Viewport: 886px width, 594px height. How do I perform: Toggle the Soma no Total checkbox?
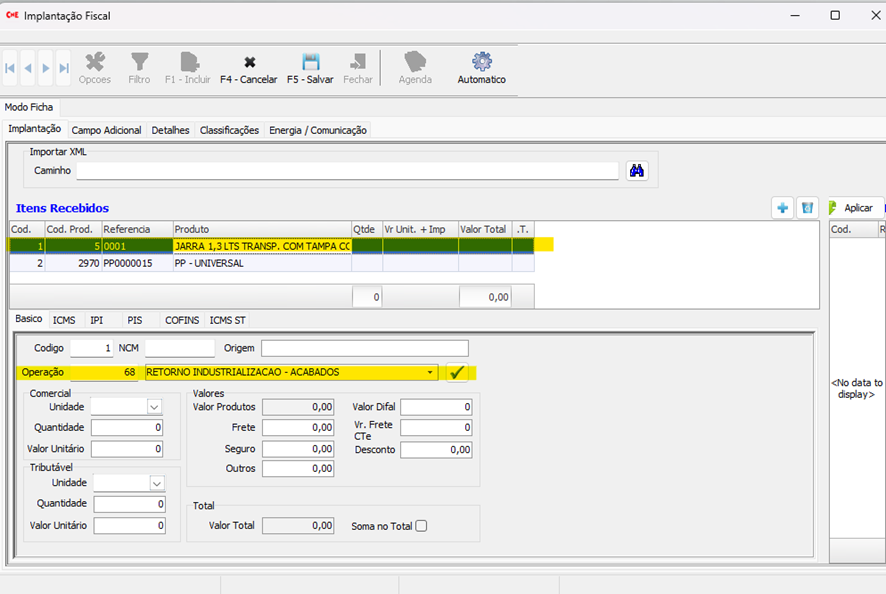tap(421, 526)
